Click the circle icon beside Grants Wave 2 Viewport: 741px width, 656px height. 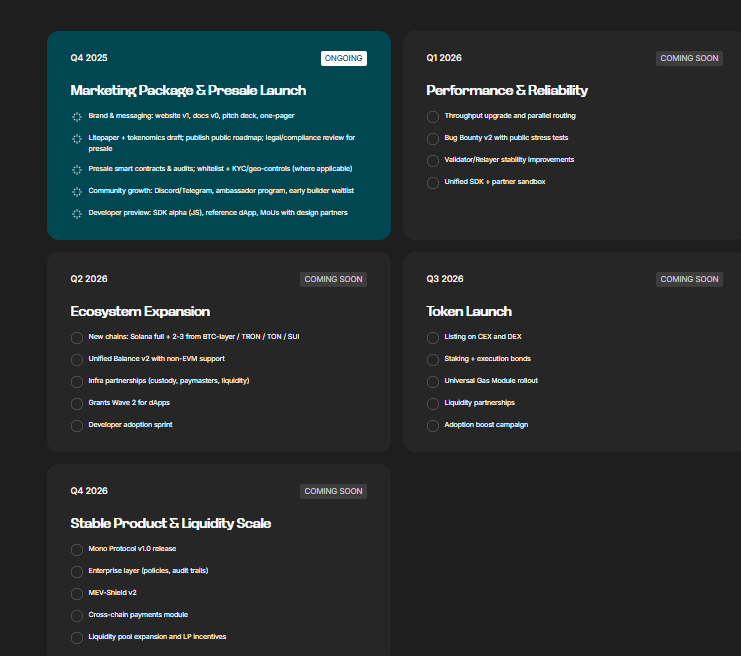[77, 404]
